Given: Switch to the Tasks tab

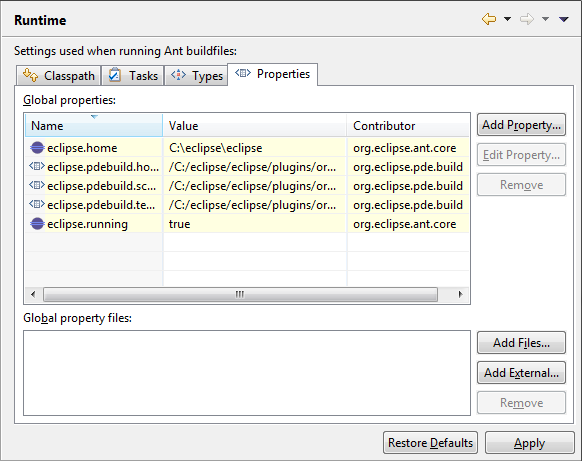Looking at the screenshot, I should pyautogui.click(x=133, y=76).
